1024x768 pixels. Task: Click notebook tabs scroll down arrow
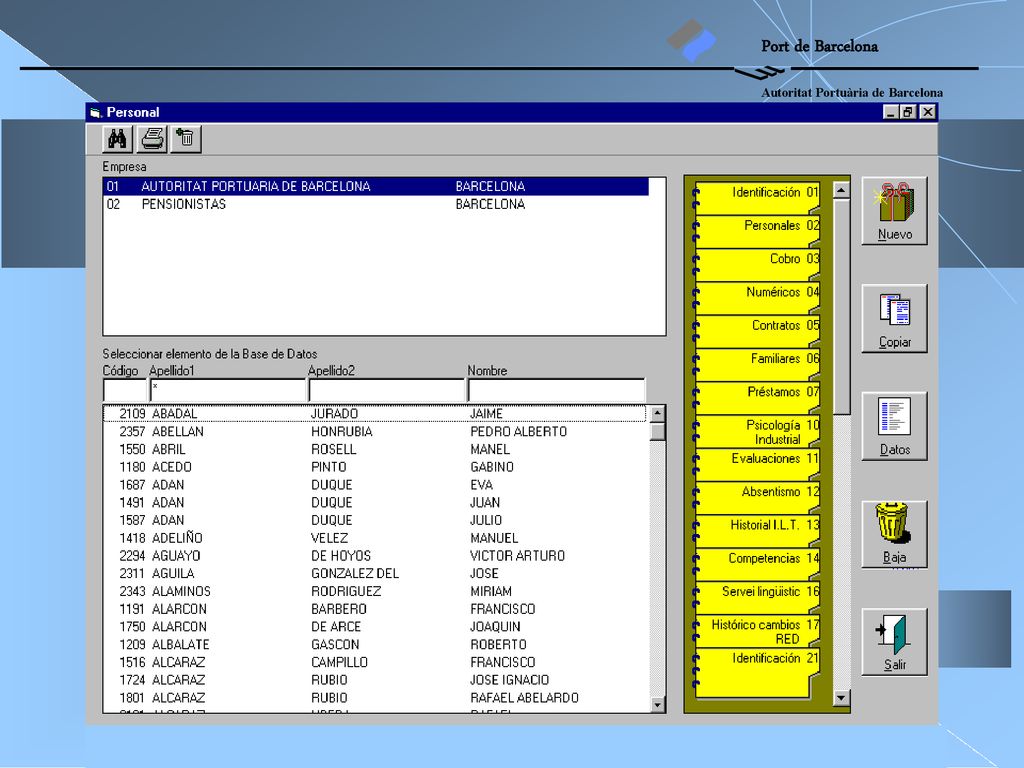(x=841, y=698)
